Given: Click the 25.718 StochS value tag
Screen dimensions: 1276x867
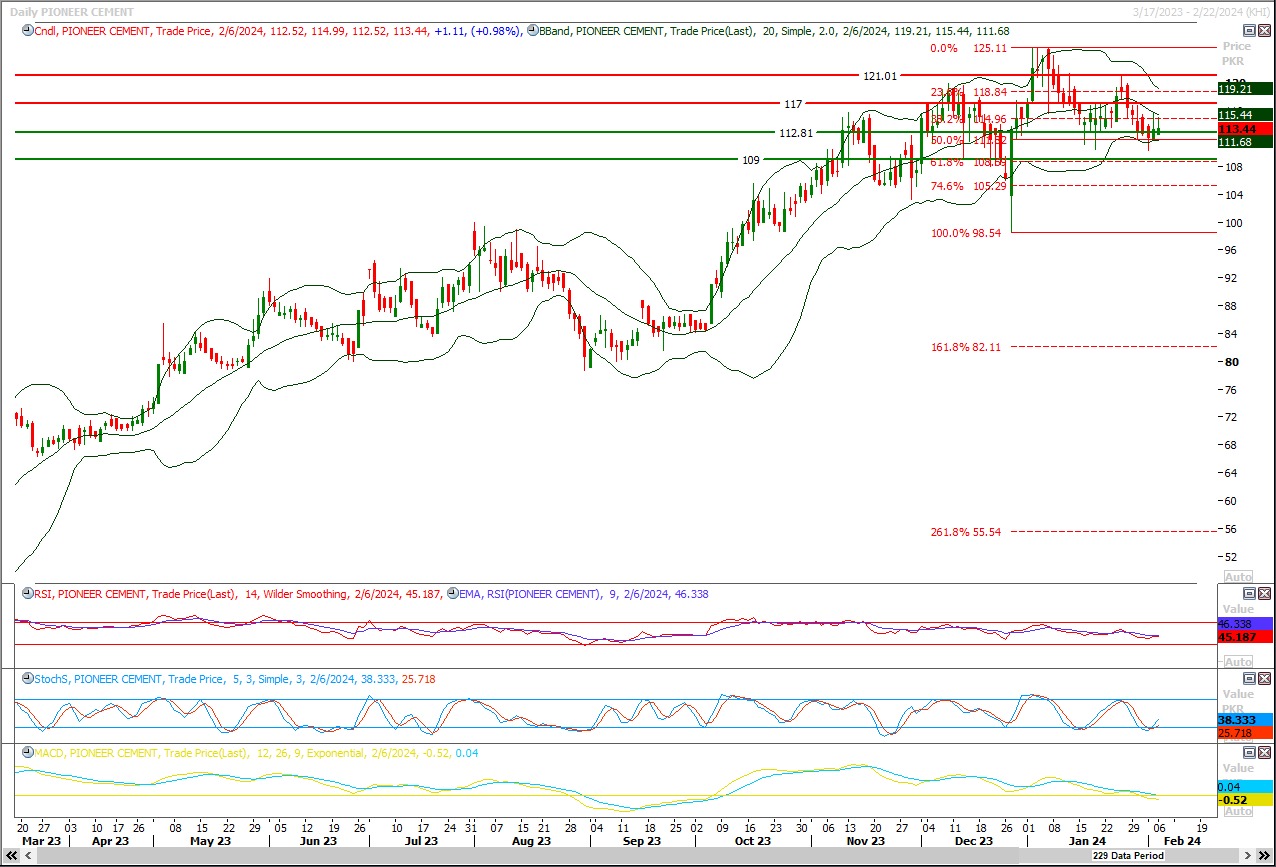Looking at the screenshot, I should click(1244, 733).
